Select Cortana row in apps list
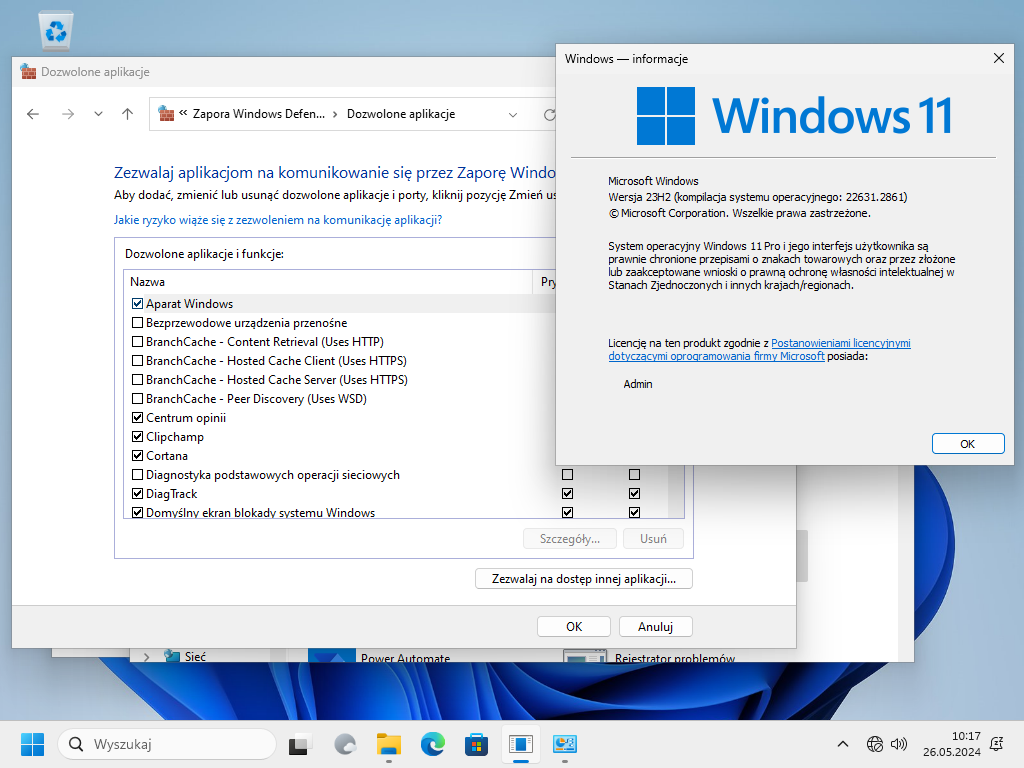The height and width of the screenshot is (768, 1024). coord(340,455)
